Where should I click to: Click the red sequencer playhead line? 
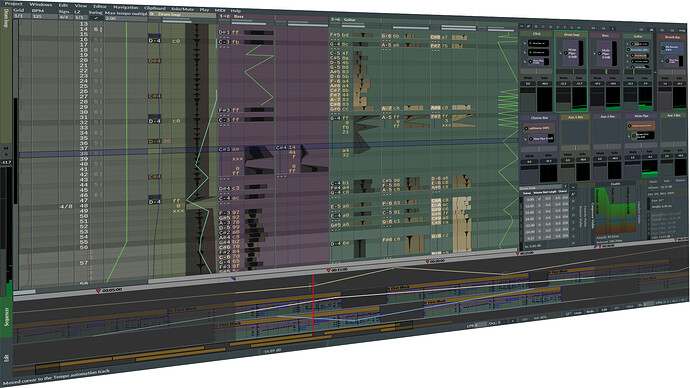pyautogui.click(x=313, y=304)
